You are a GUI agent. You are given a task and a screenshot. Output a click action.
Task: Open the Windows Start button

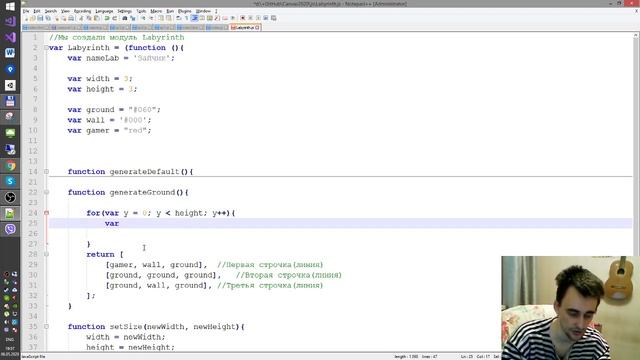tap(10, 6)
